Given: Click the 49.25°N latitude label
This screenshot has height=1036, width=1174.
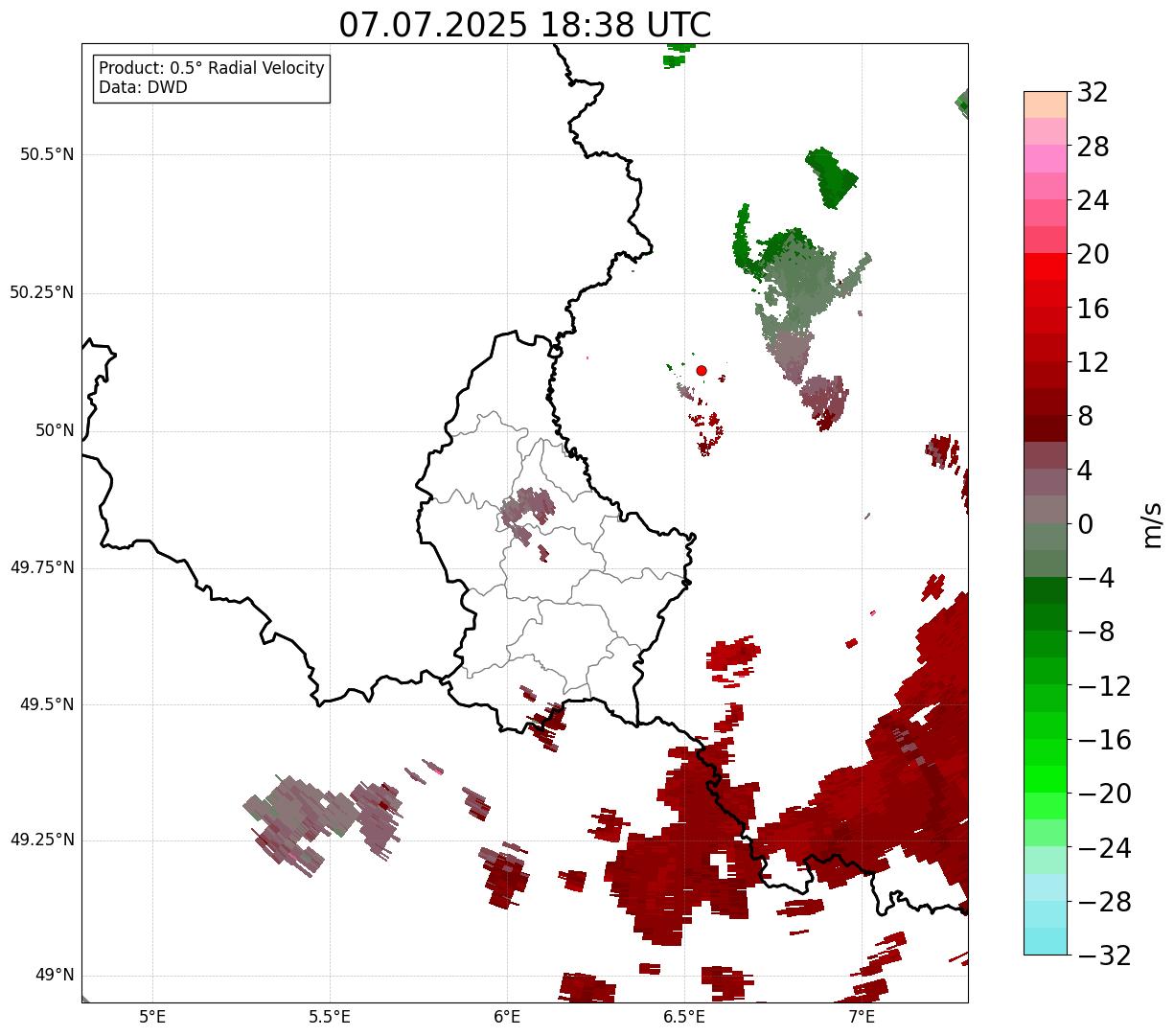Looking at the screenshot, I should (41, 840).
